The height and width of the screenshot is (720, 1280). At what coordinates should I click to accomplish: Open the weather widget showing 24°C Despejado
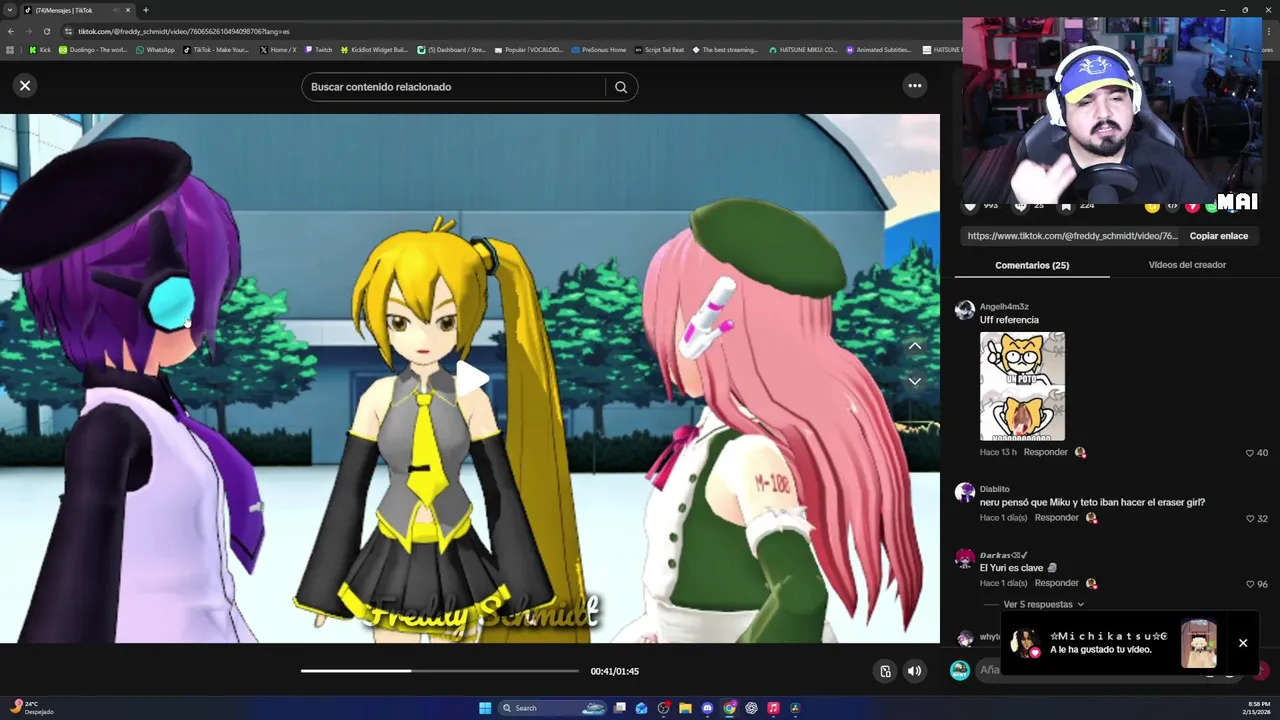30,708
